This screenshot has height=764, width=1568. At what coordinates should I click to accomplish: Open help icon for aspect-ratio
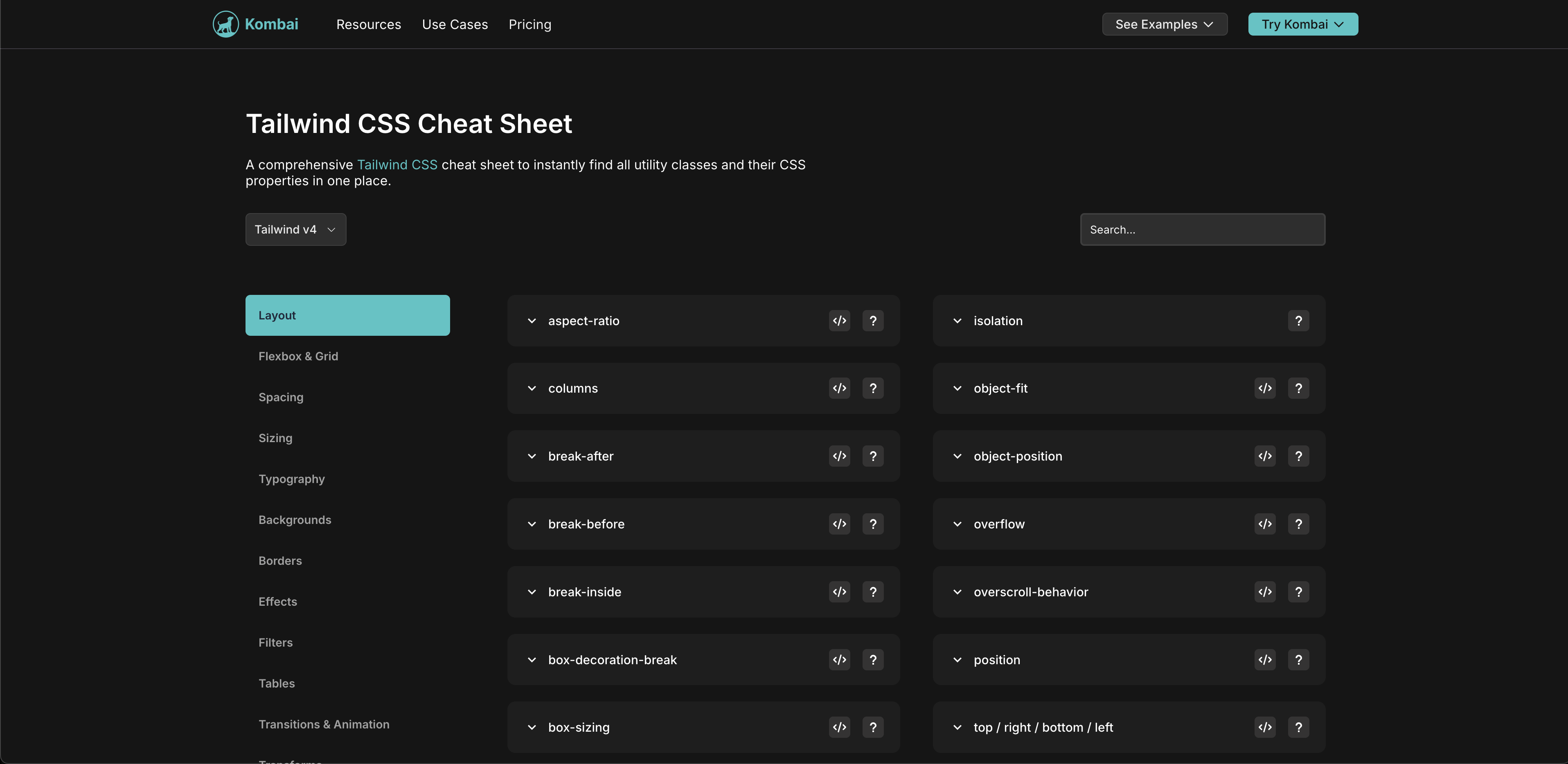coord(873,321)
